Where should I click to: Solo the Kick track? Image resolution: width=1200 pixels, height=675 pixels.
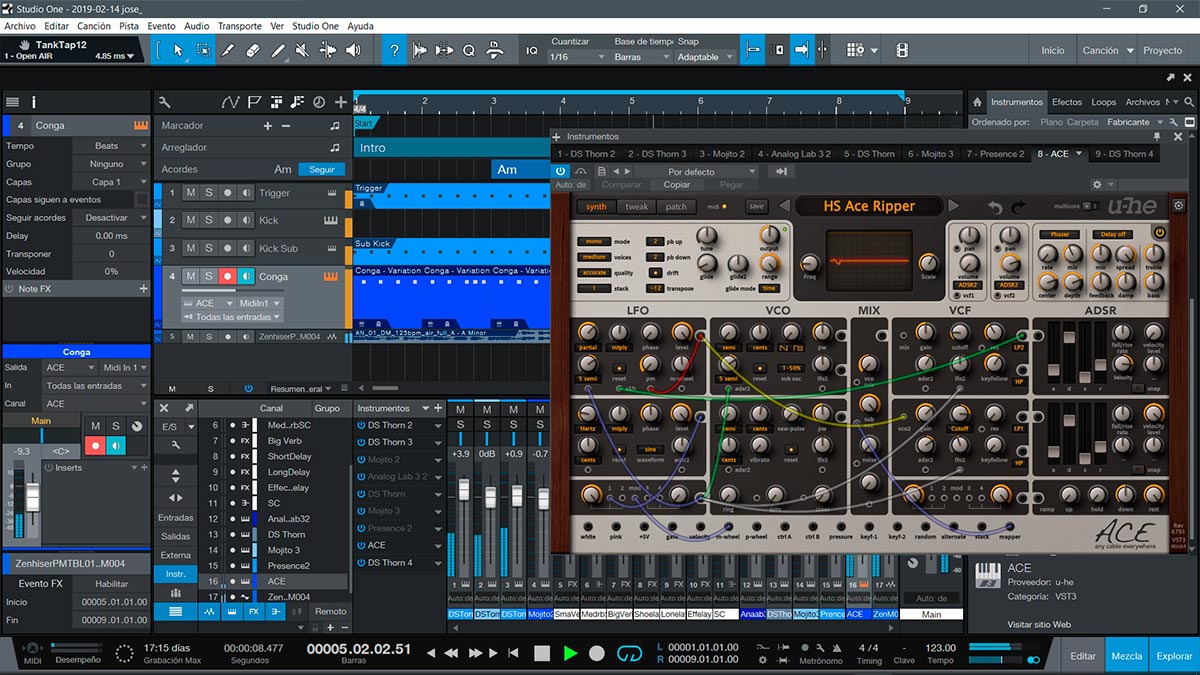coord(209,220)
